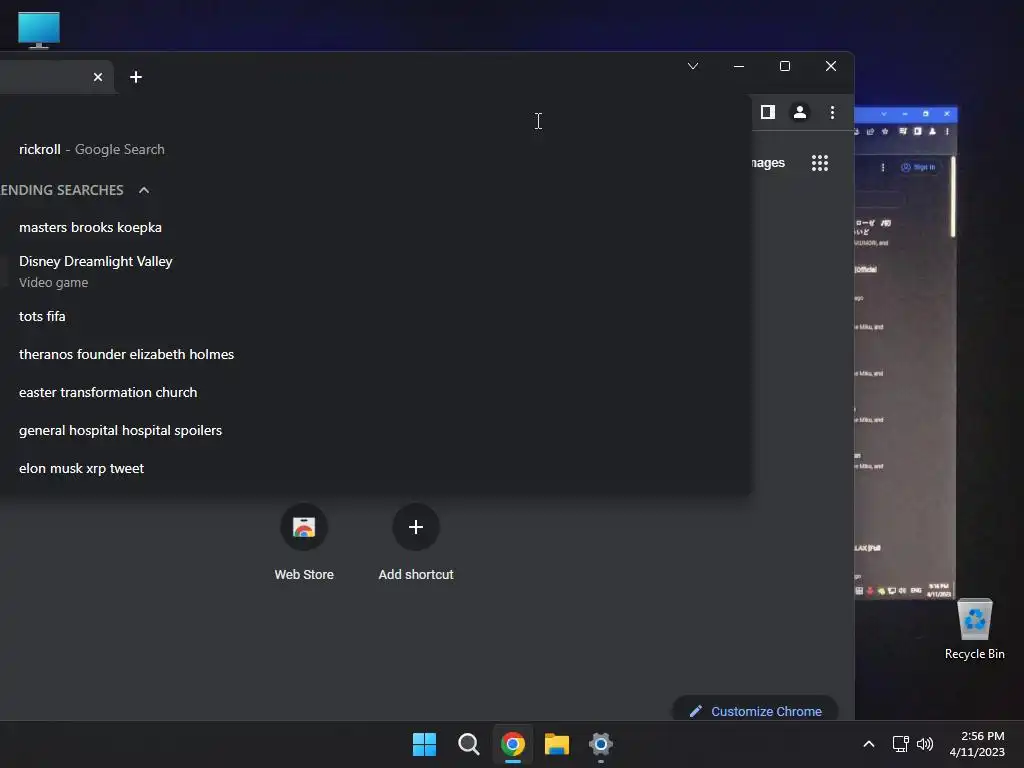Open the Recycle Bin on the desktop
This screenshot has height=768, width=1024.
974,628
